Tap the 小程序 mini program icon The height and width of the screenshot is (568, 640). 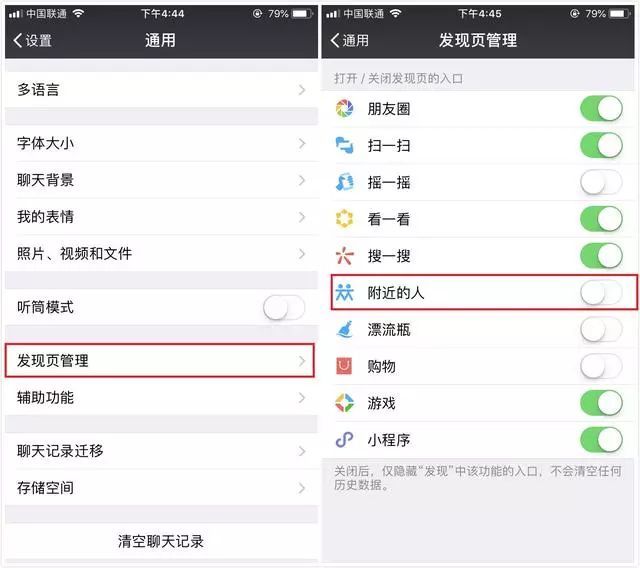pos(344,439)
